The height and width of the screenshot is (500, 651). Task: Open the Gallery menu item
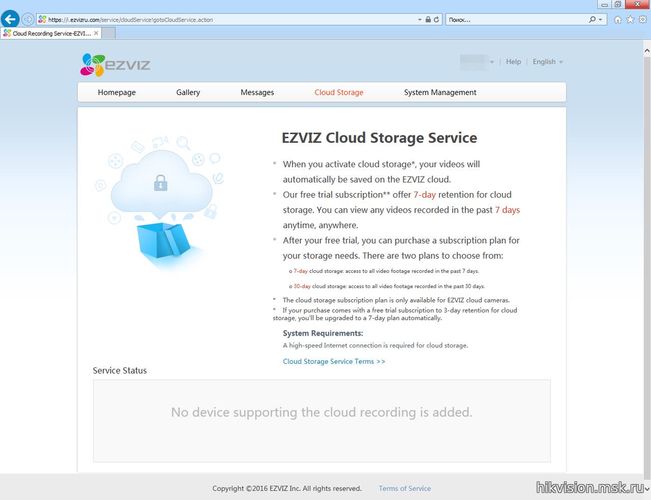[x=188, y=92]
